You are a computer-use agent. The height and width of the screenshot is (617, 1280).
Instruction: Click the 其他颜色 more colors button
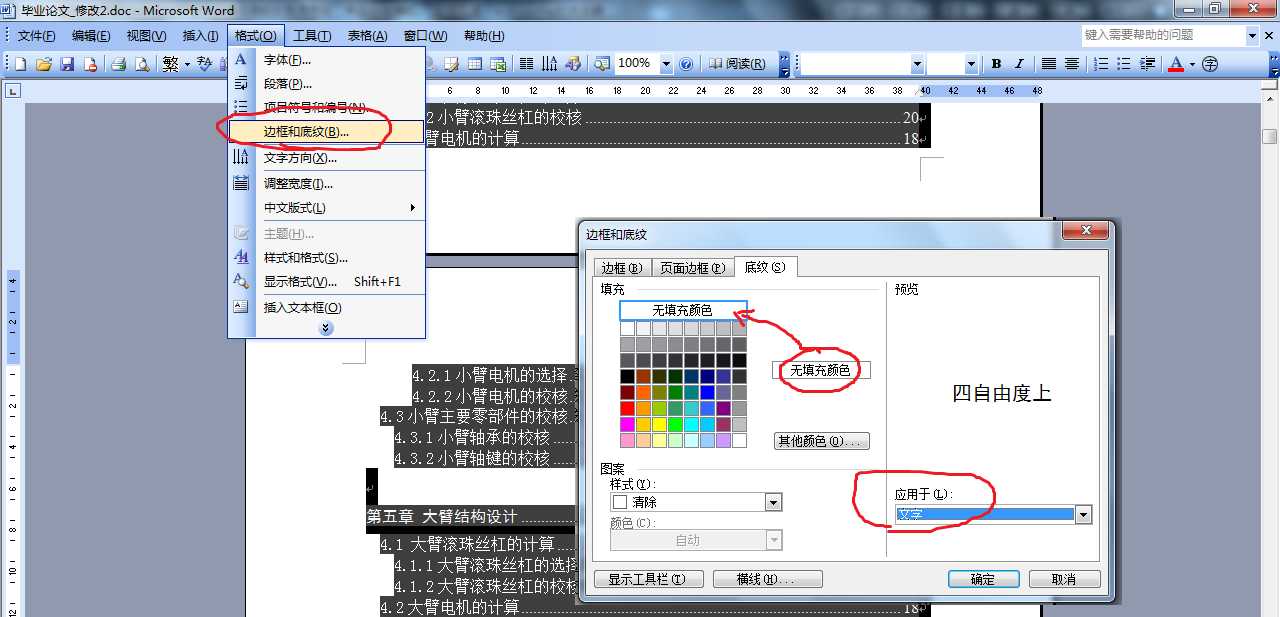[x=822, y=441]
